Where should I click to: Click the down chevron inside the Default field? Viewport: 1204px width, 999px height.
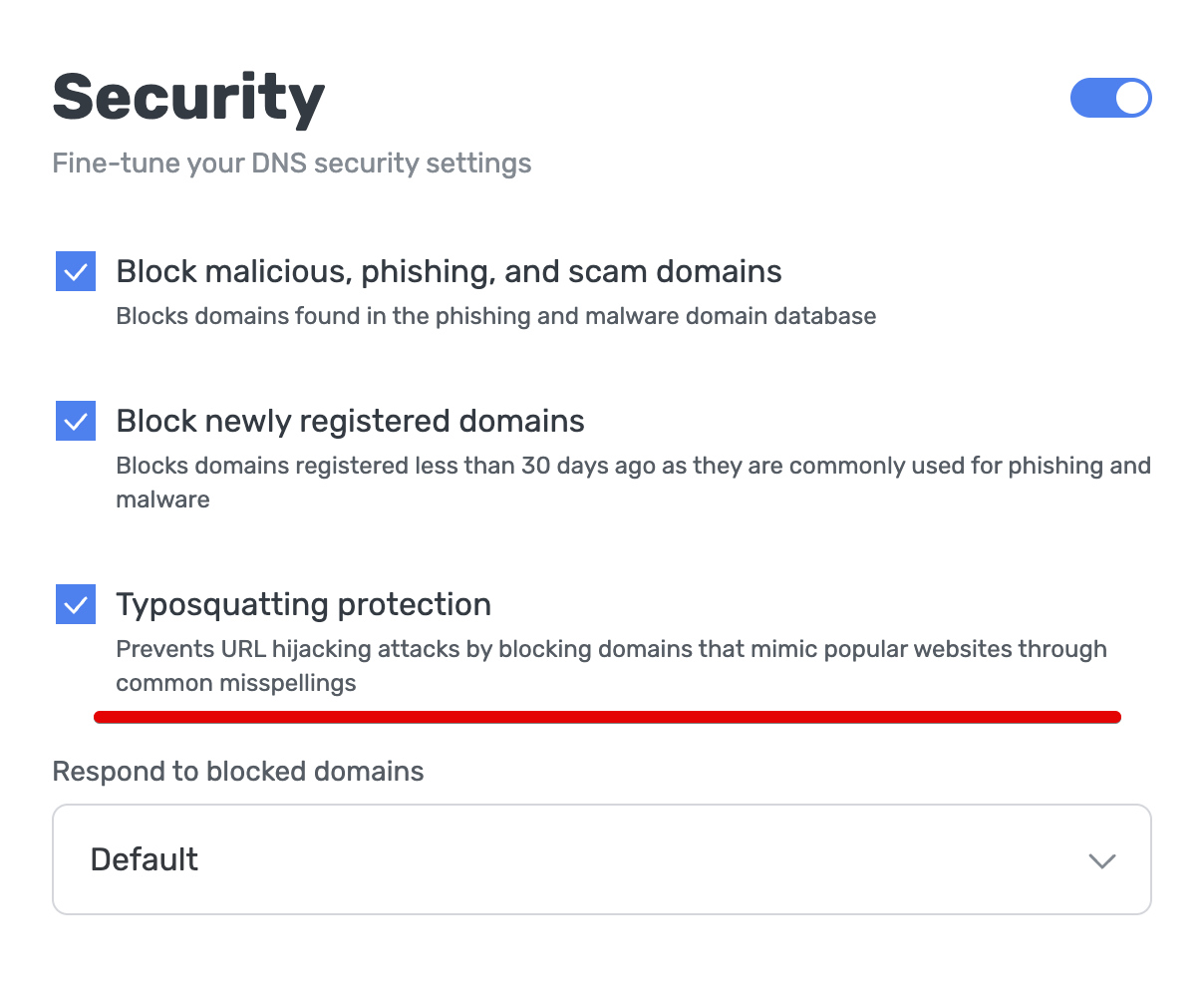pos(1101,860)
